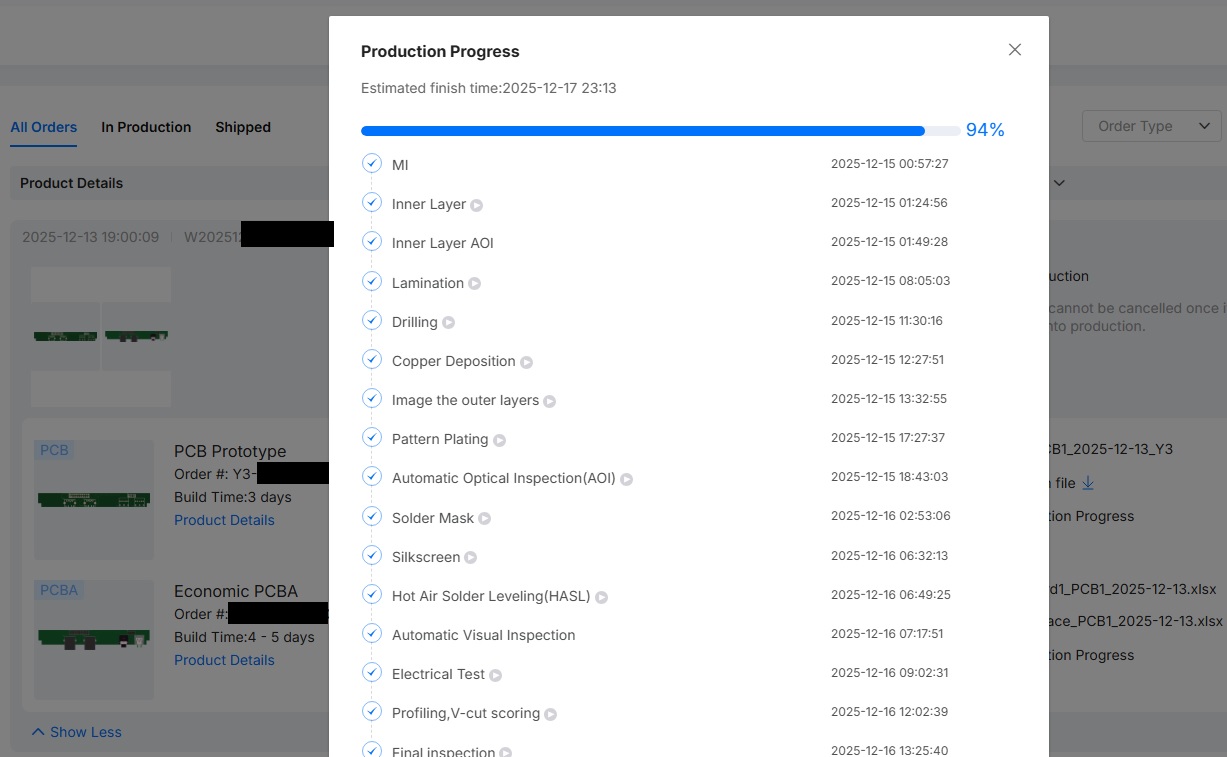Switch to the In Production tab
Image resolution: width=1227 pixels, height=757 pixels.
click(146, 127)
